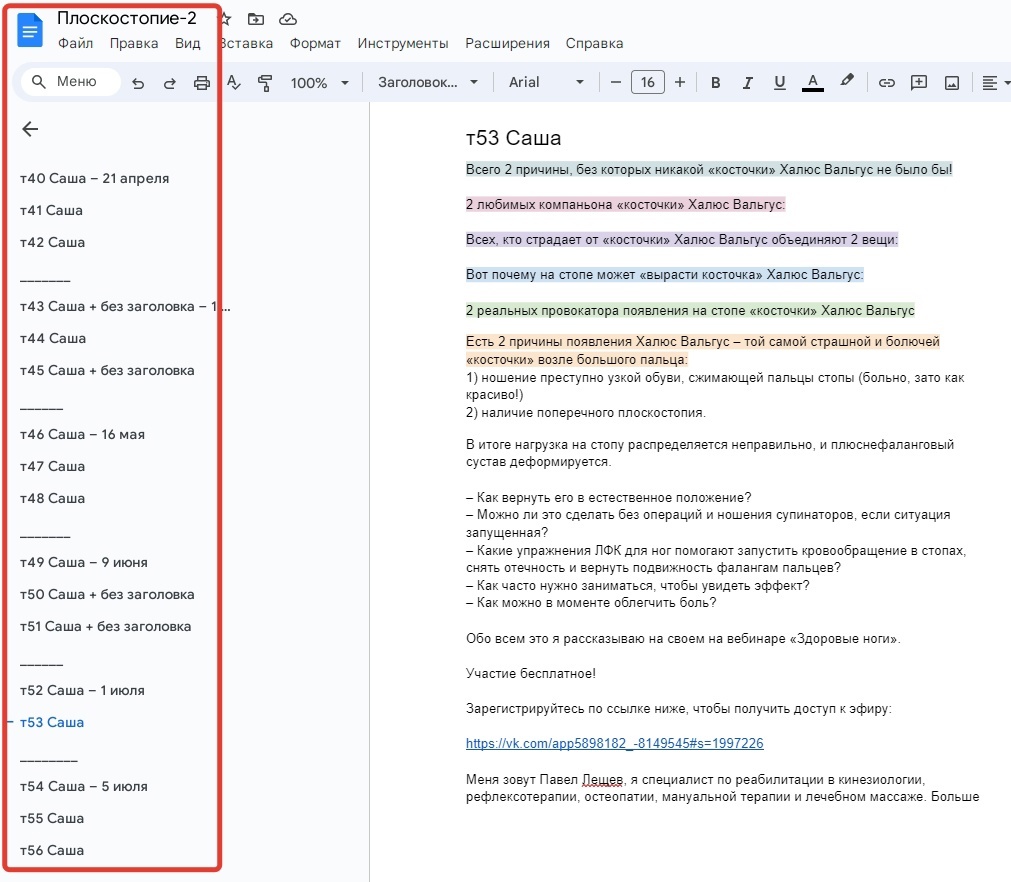The width and height of the screenshot is (1011, 882).
Task: Jump to outline item т56 Саша
Action: [x=52, y=850]
